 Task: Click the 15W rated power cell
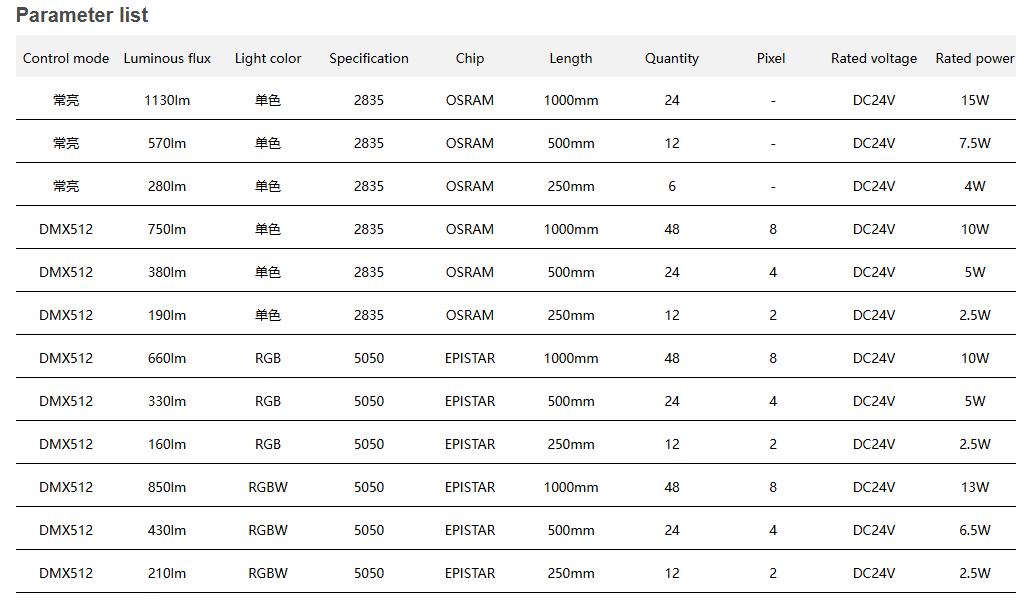pos(974,100)
